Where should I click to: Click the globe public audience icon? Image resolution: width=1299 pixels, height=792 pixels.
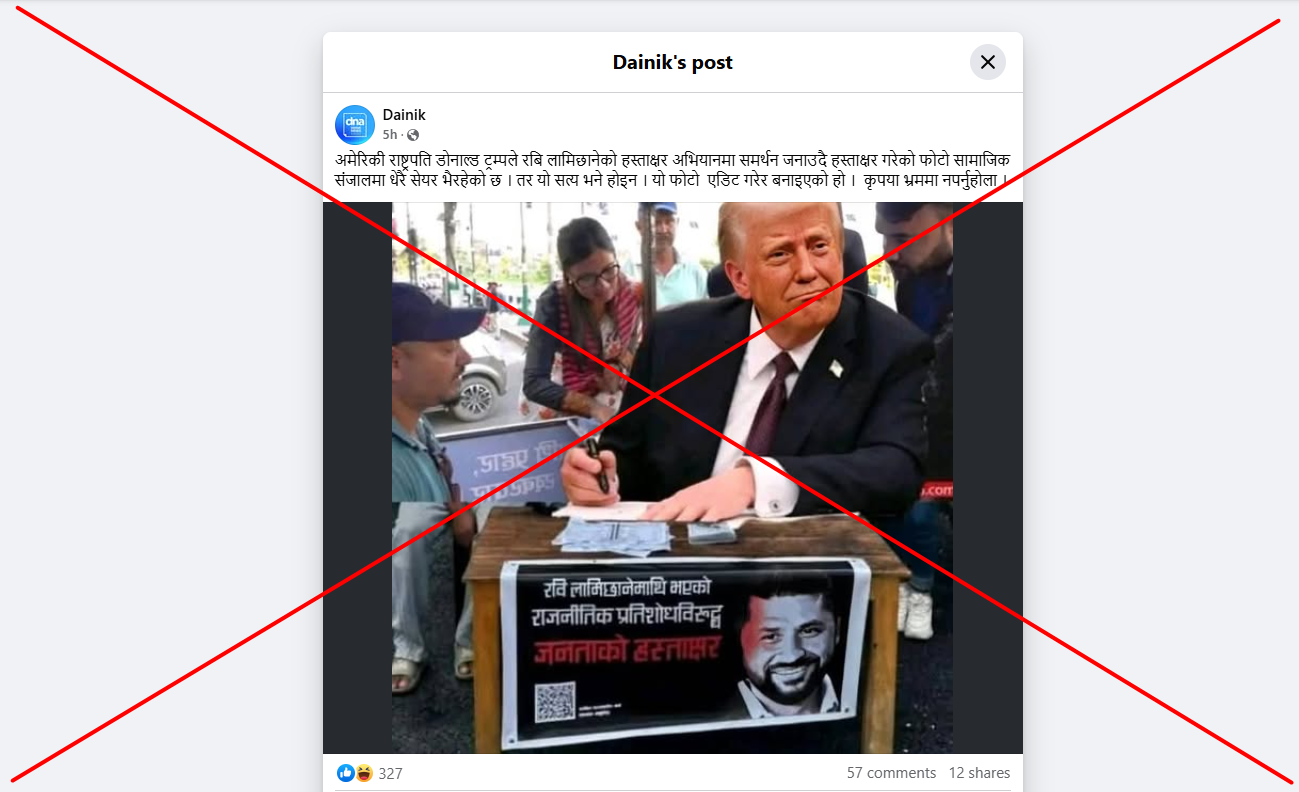tap(413, 135)
